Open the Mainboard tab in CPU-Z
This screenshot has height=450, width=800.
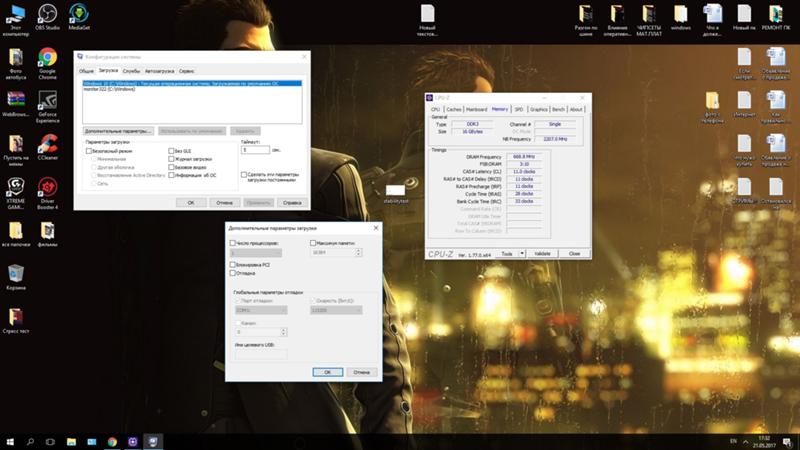[x=477, y=109]
